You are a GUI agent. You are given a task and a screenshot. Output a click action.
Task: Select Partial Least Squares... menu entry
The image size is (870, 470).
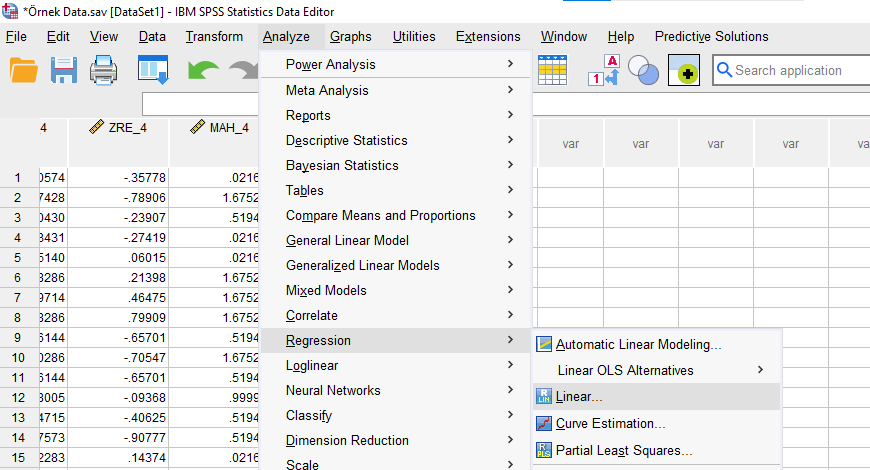623,450
